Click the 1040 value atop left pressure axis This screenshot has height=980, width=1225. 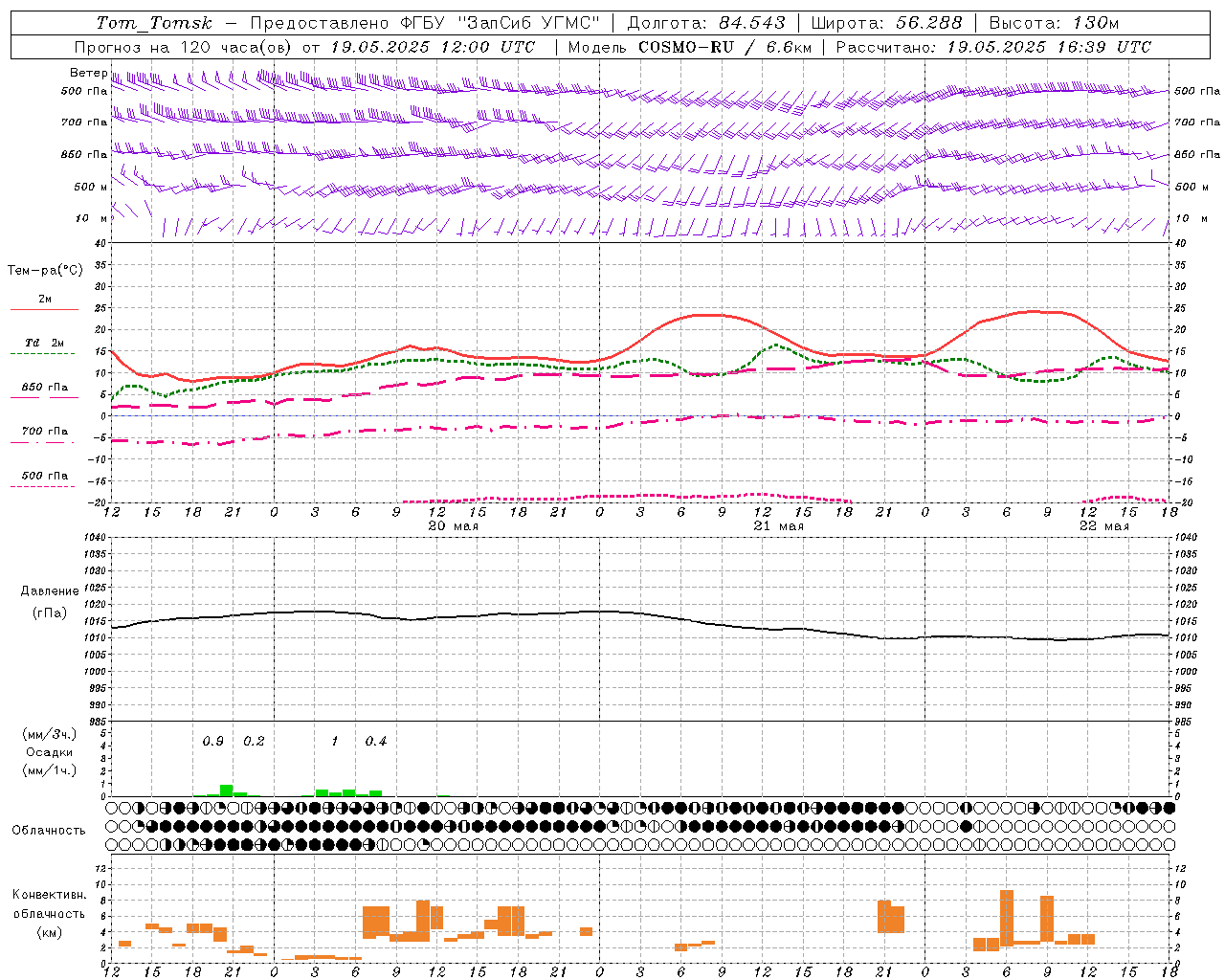96,538
